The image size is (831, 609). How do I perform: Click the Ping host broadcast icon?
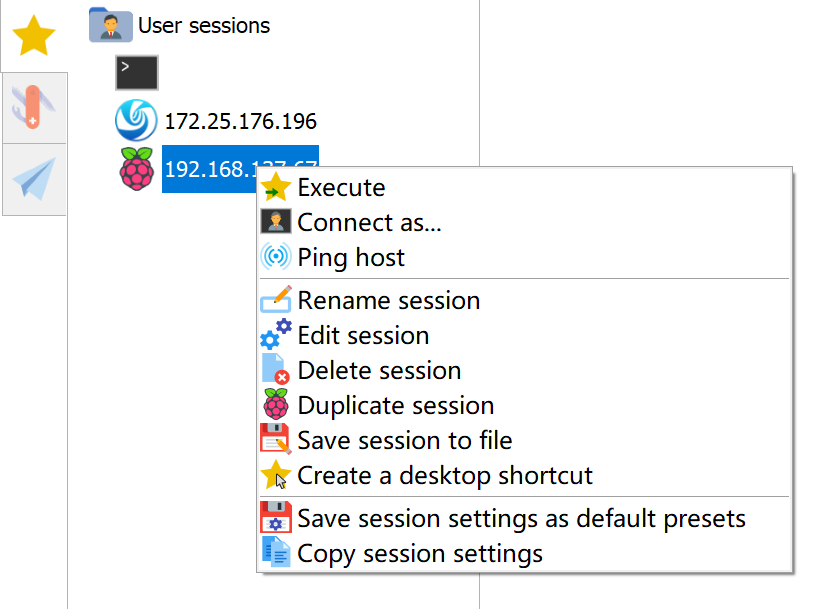coord(276,257)
